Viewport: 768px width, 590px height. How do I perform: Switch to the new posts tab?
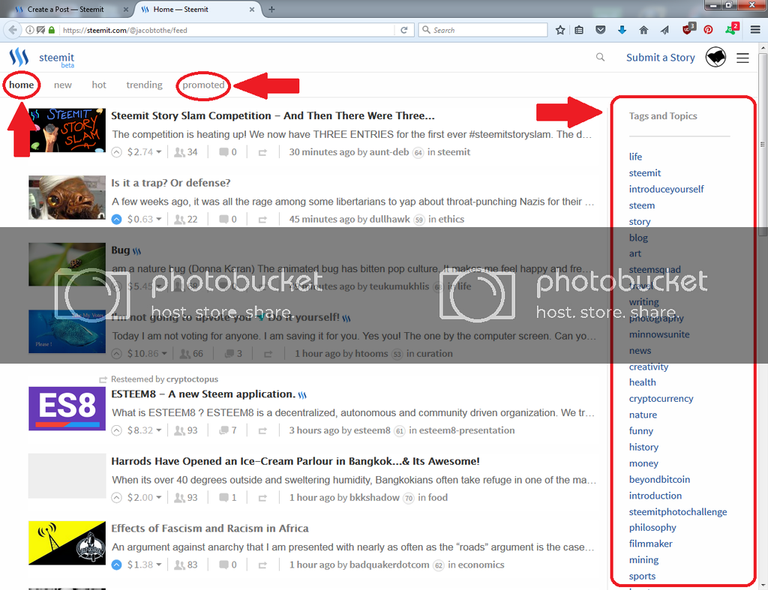pos(63,85)
